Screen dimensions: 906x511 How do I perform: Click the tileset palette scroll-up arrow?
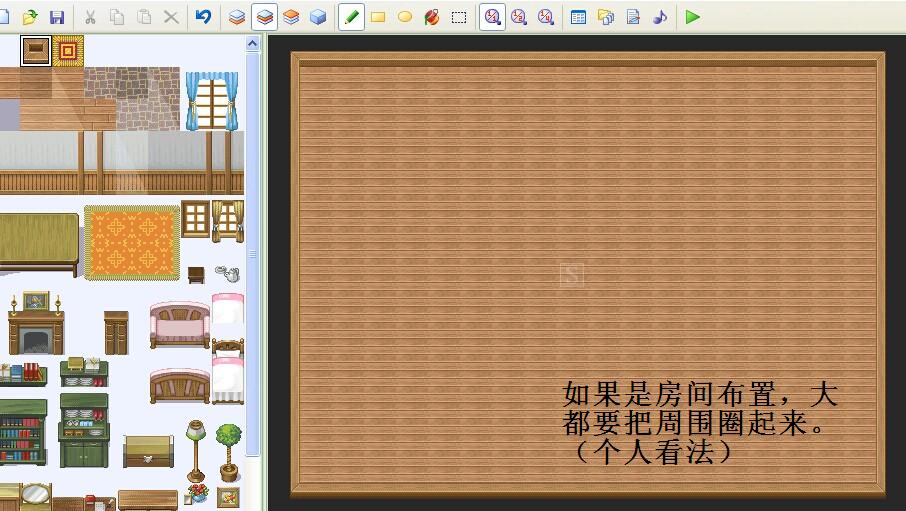(253, 44)
